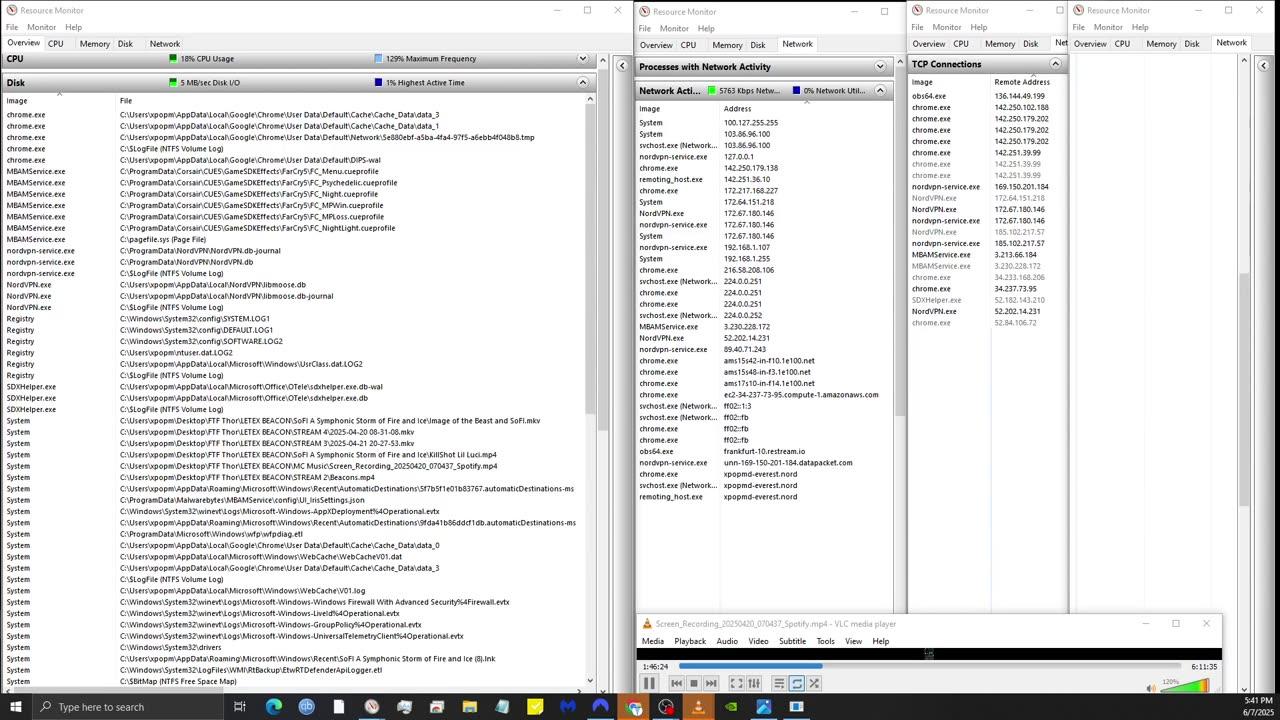
Task: Click the VLC seek progress bar
Action: coord(930,666)
